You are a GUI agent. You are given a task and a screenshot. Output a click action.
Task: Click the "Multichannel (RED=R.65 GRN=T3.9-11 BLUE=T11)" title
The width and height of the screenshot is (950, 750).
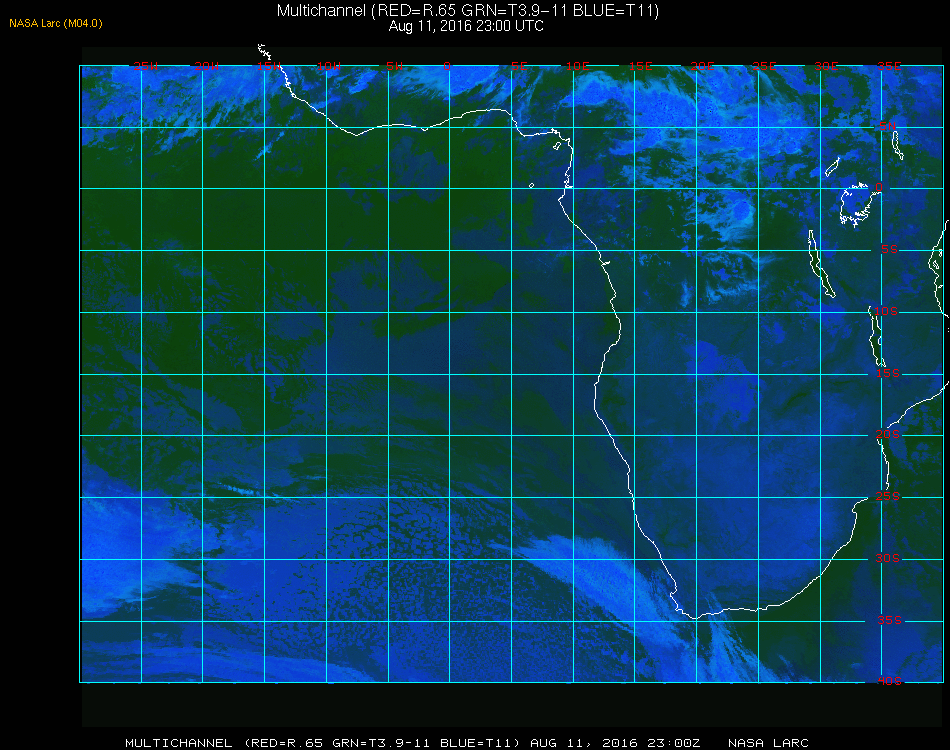(468, 11)
